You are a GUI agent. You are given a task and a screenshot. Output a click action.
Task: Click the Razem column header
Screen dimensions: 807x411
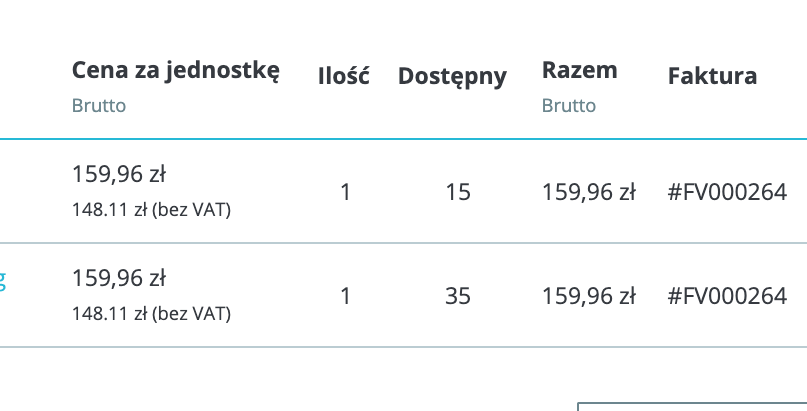[x=579, y=70]
